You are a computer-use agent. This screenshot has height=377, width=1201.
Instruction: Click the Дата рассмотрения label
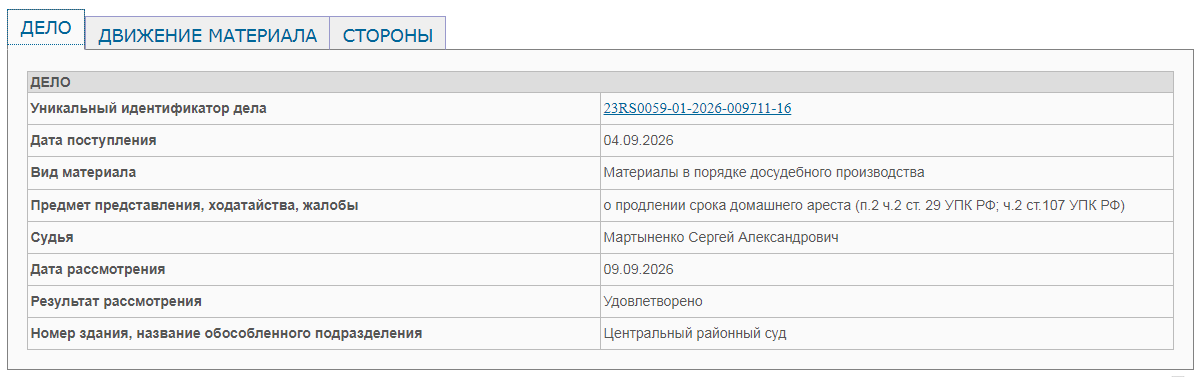(98, 269)
